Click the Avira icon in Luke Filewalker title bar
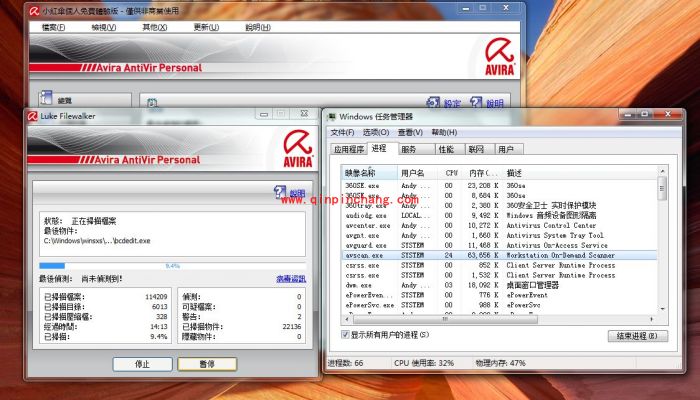700x400 pixels. 33,116
